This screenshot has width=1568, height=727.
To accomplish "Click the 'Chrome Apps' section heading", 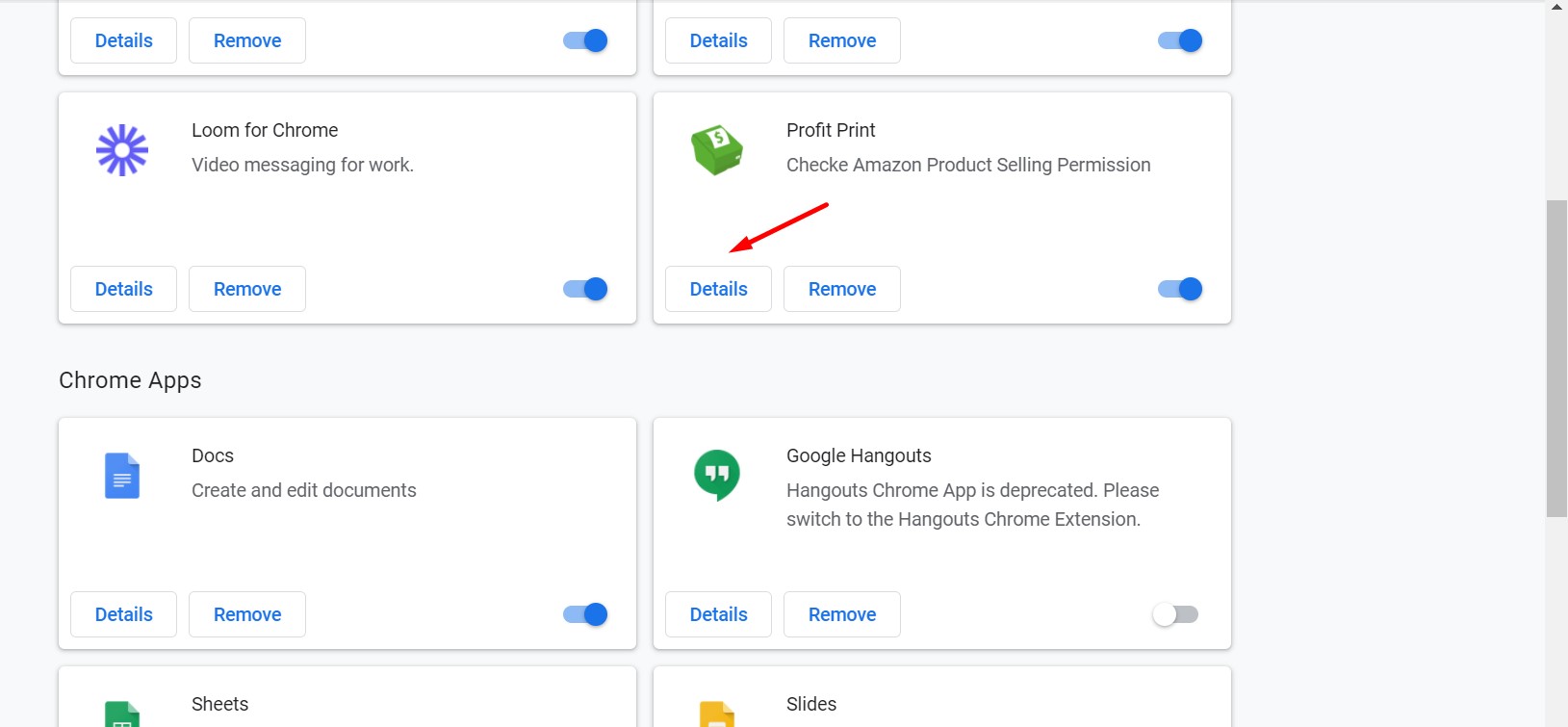I will coord(130,380).
